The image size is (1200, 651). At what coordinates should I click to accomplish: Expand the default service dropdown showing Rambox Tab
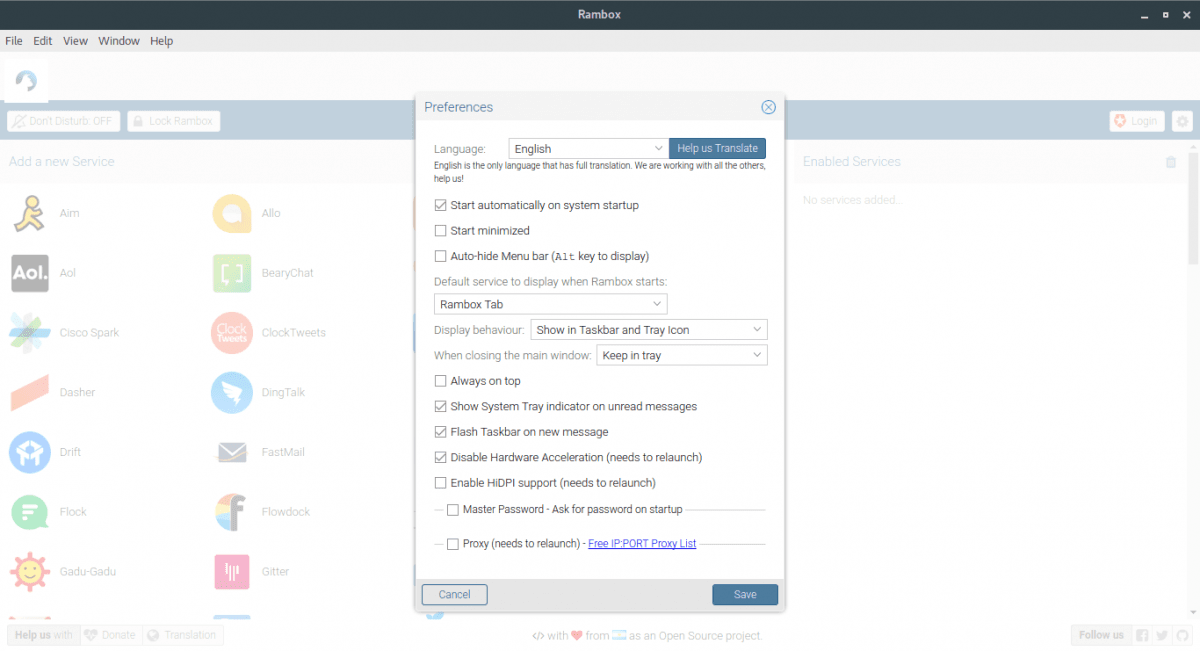[x=551, y=304]
